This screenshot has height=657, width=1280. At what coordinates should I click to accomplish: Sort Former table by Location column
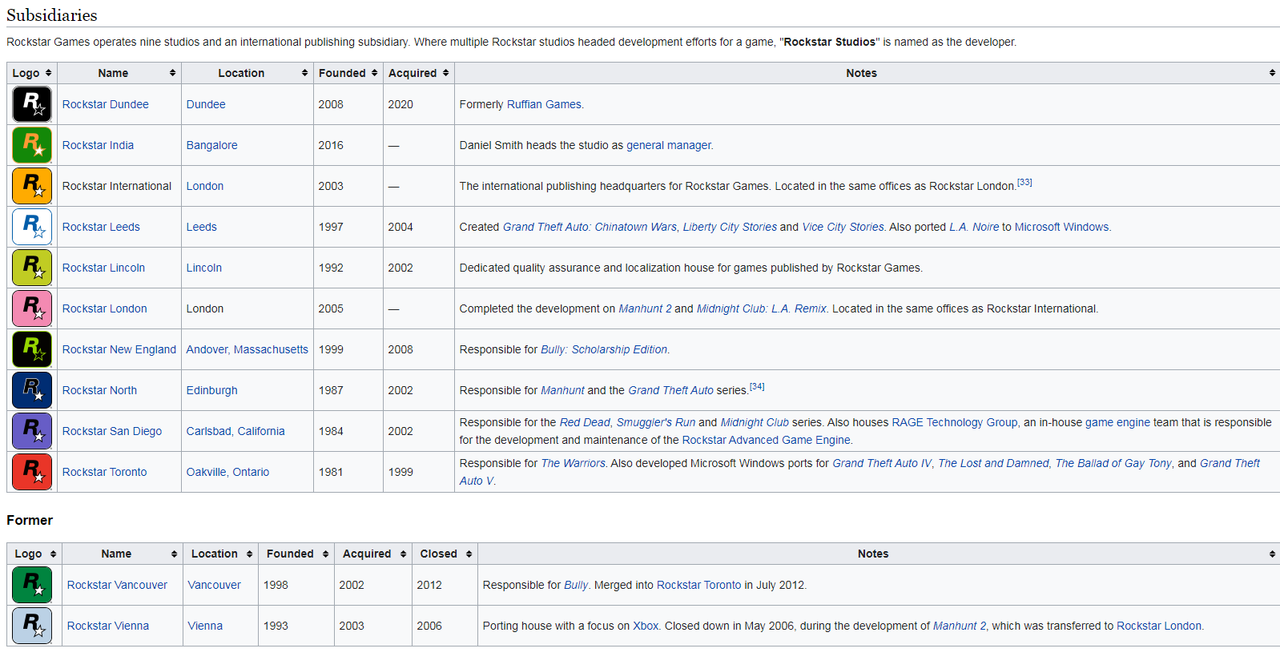(x=221, y=554)
